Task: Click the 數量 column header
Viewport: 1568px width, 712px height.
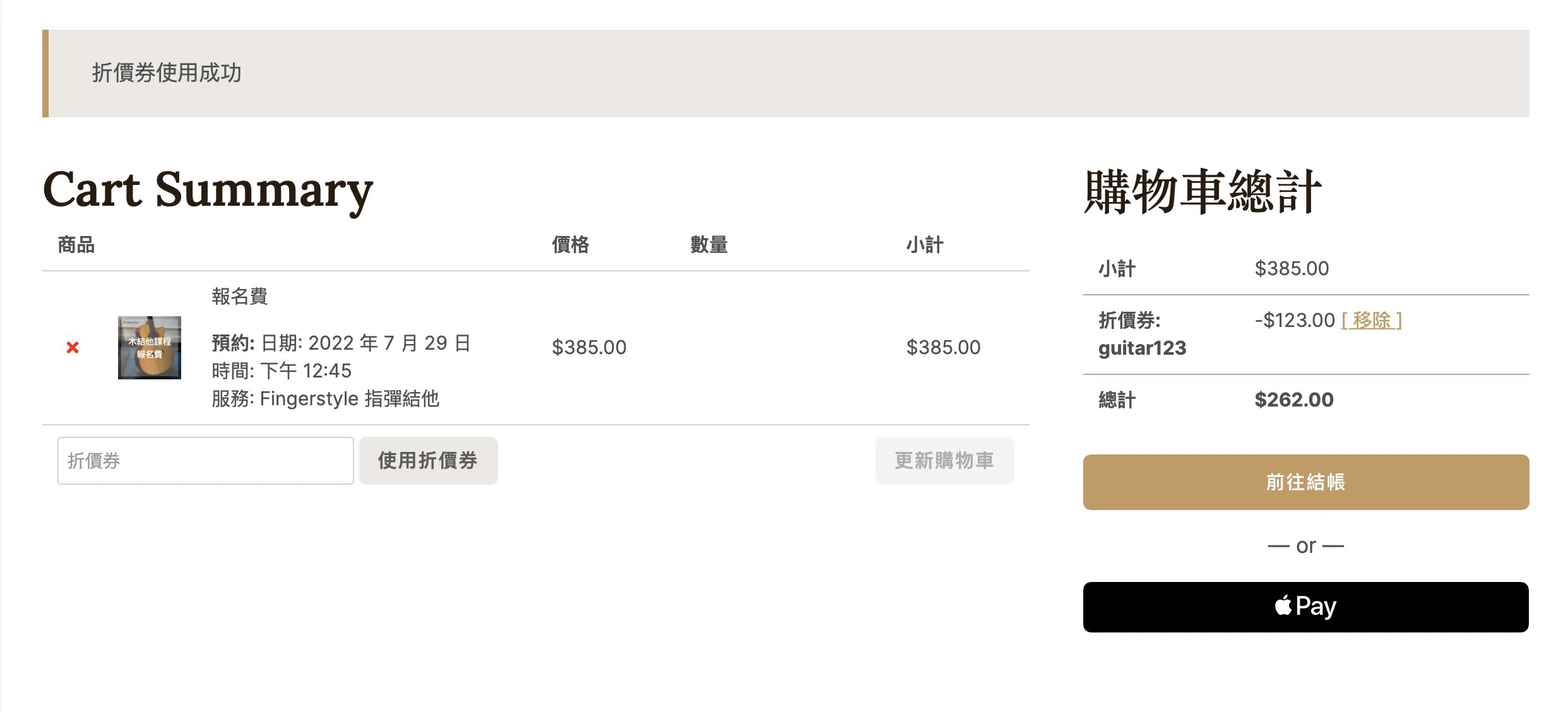Action: pyautogui.click(x=709, y=244)
